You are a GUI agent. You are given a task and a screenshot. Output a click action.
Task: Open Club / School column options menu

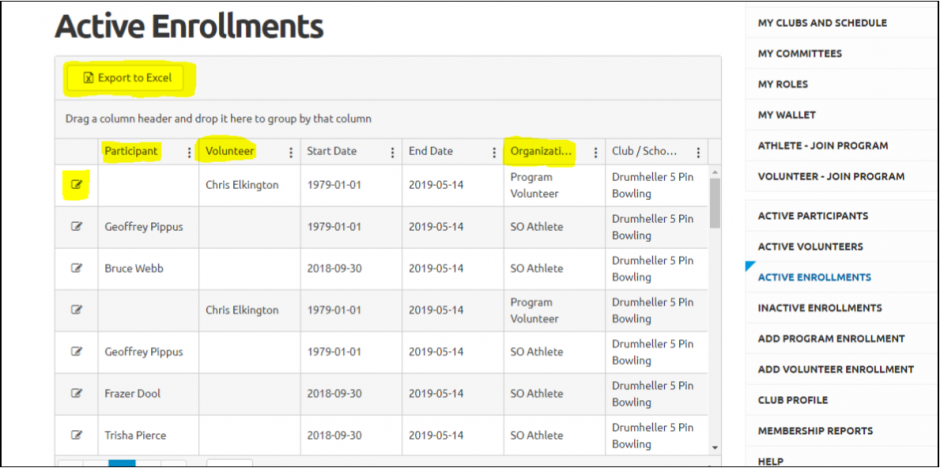[x=698, y=153]
